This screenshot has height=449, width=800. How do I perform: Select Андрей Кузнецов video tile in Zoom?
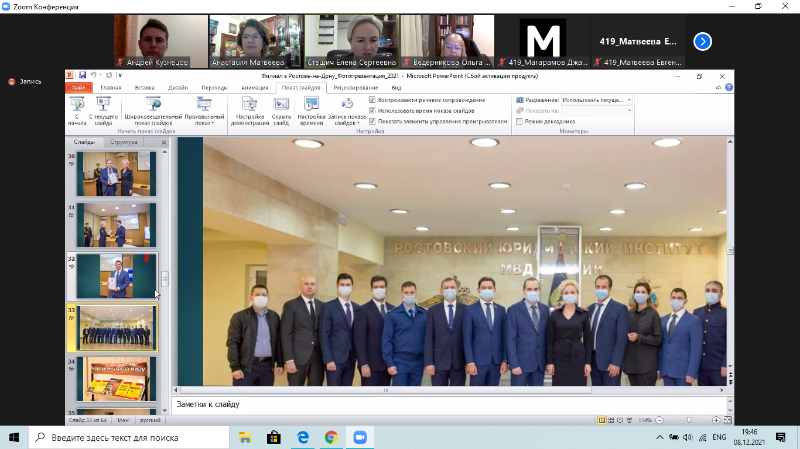point(161,41)
